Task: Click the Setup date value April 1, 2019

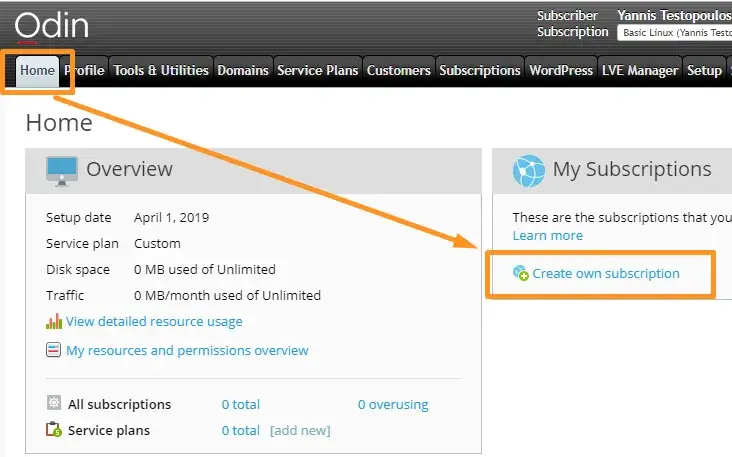Action: coord(171,218)
